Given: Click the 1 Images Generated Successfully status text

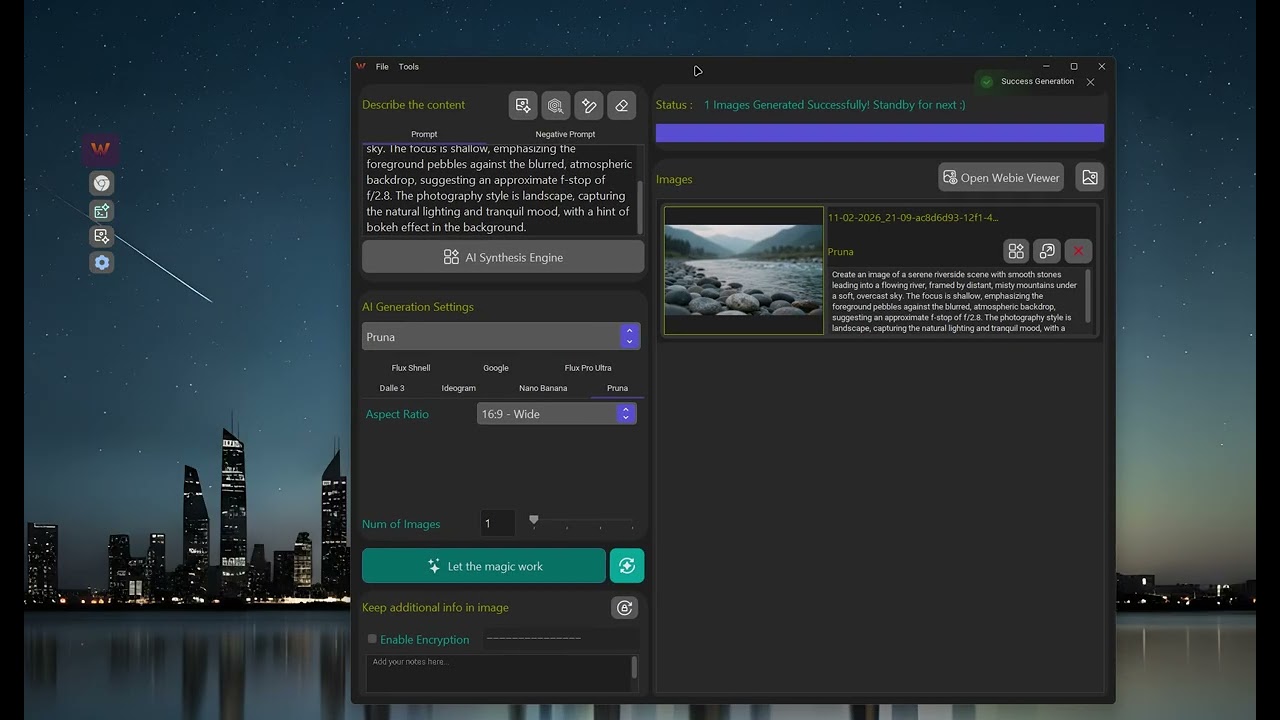Looking at the screenshot, I should [x=835, y=105].
